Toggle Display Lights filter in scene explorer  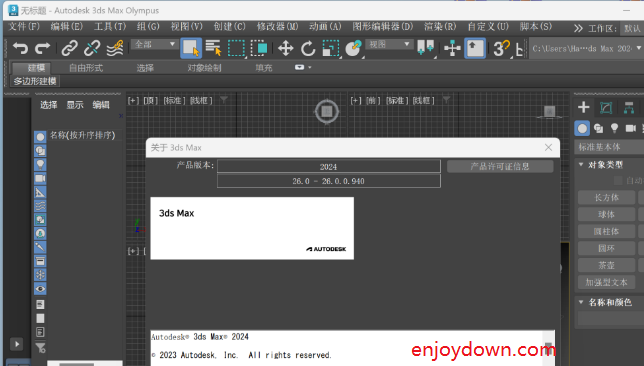coord(40,164)
